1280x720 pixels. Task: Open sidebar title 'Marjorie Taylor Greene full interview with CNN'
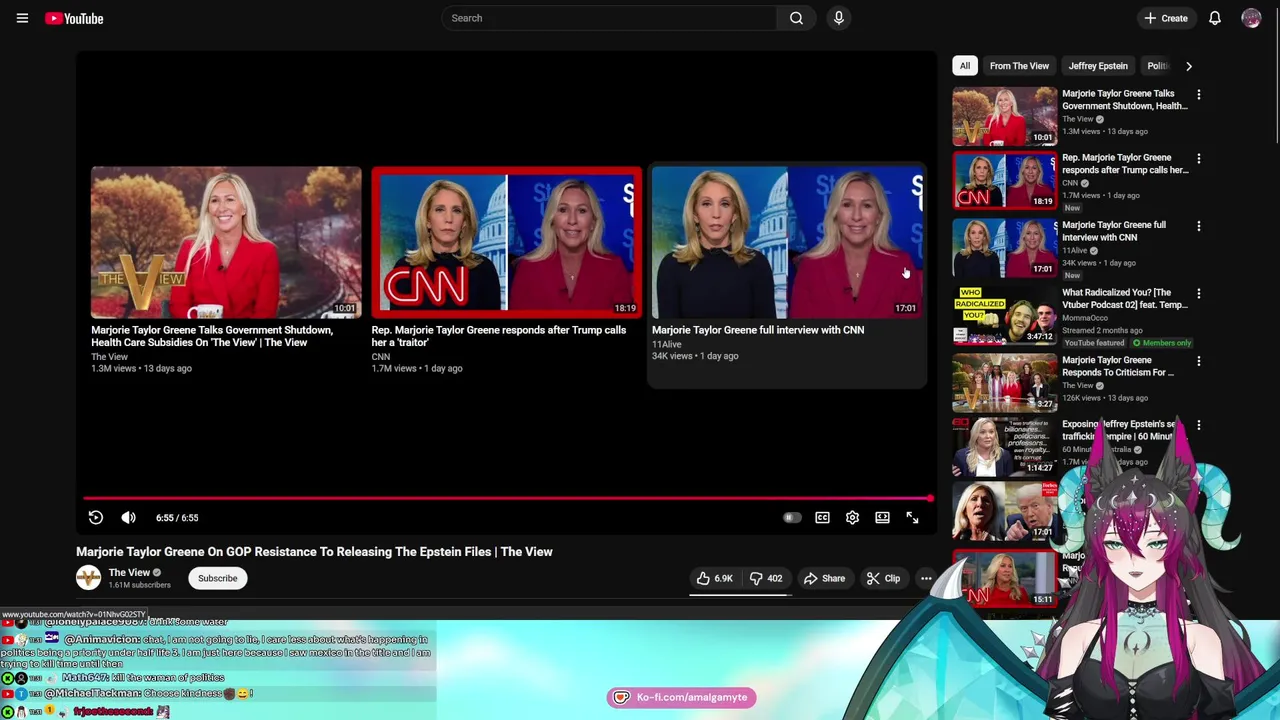[1114, 231]
